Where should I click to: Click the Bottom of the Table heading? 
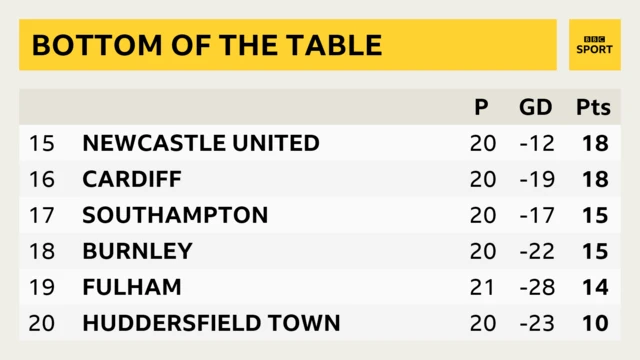[207, 45]
